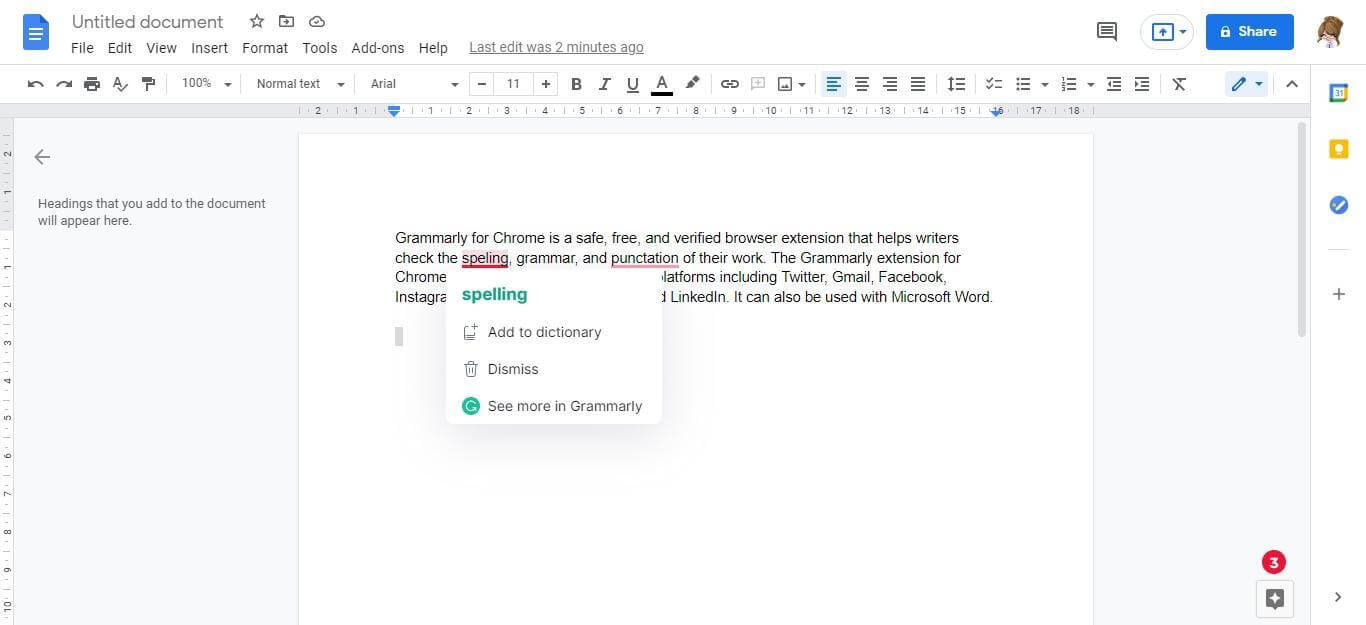This screenshot has height=625, width=1366.
Task: Decrease font size with minus button
Action: pyautogui.click(x=482, y=84)
